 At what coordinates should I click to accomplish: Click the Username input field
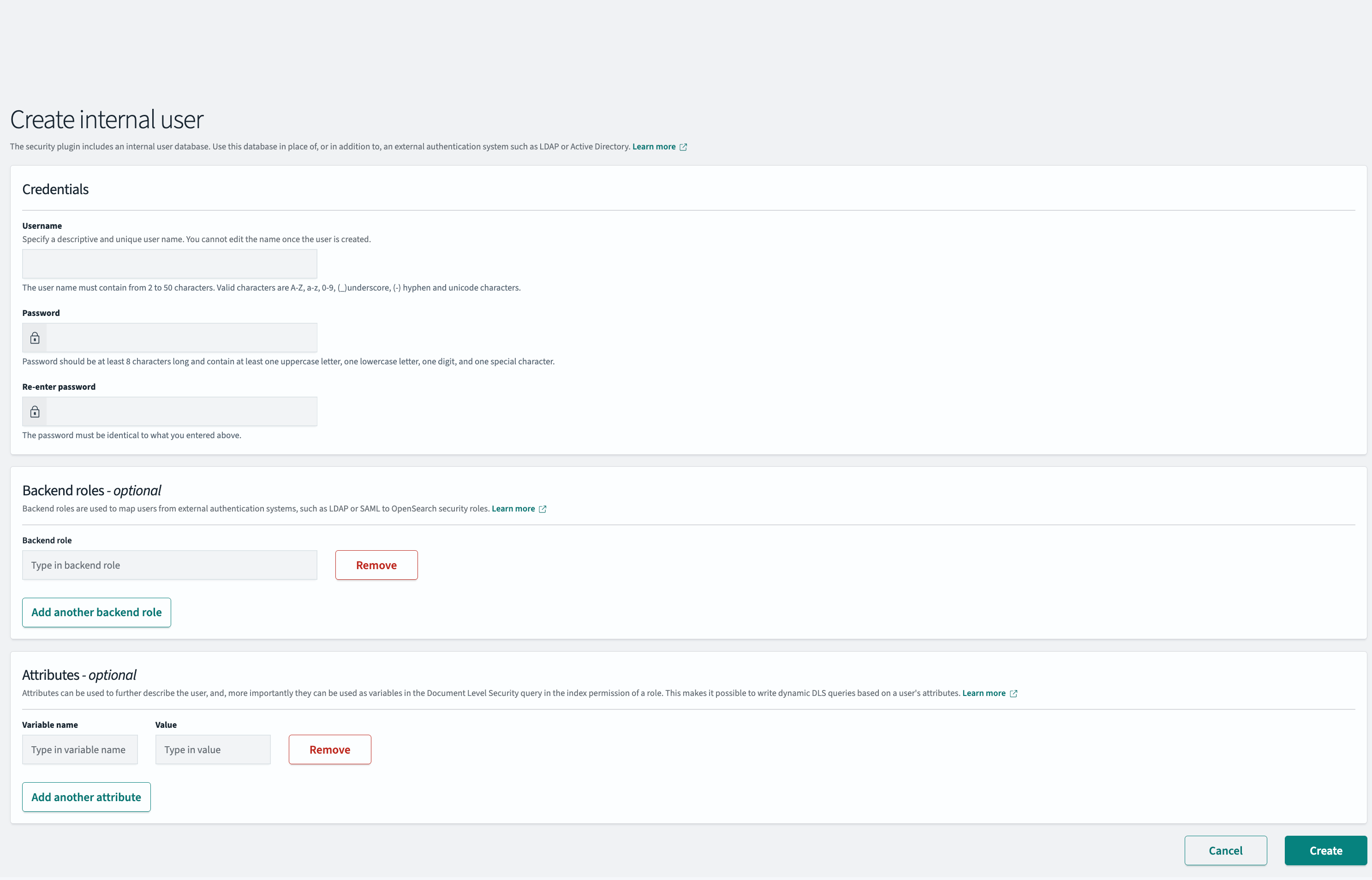169,263
